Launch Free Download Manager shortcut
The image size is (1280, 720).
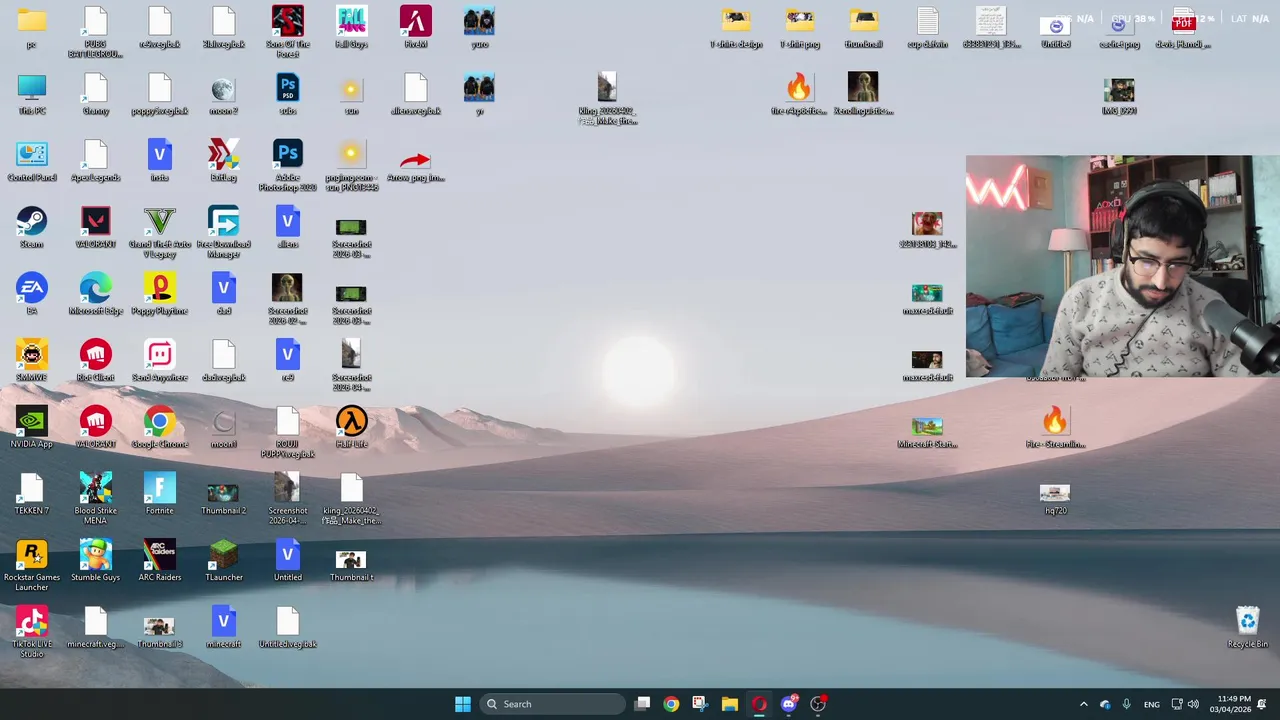tap(224, 232)
